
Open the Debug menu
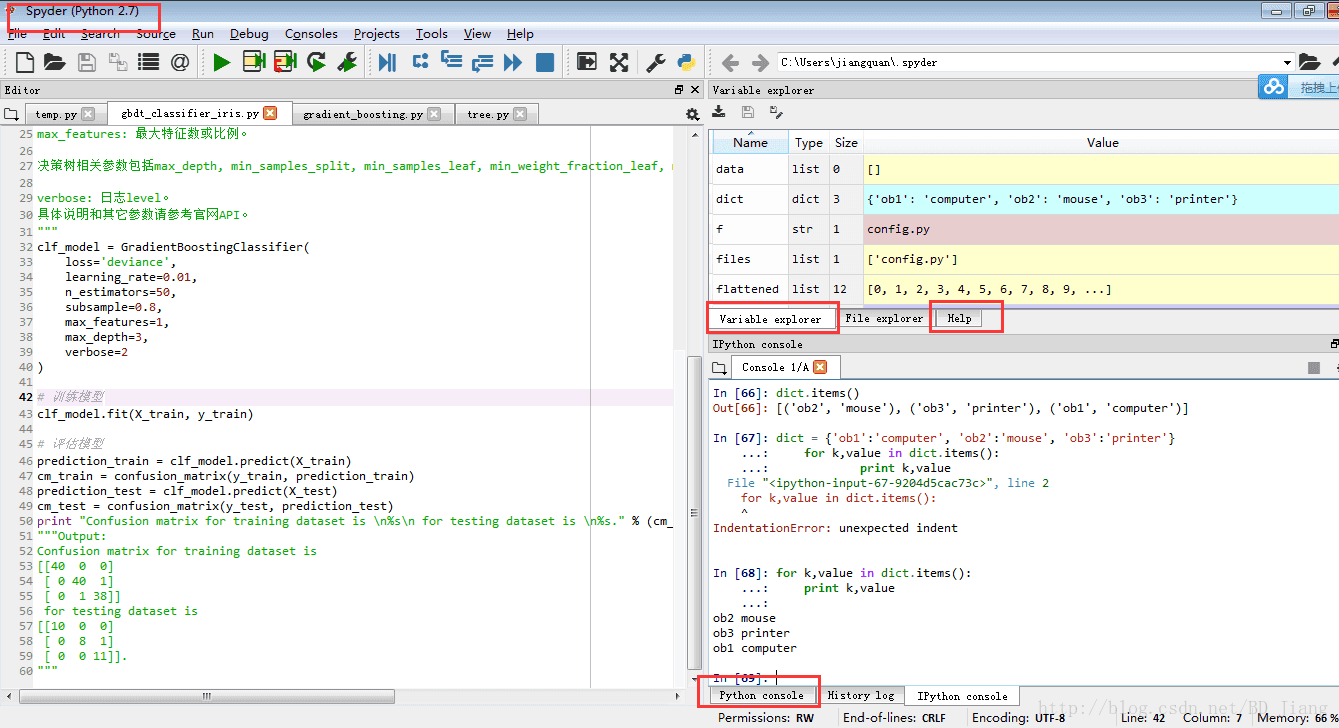249,33
